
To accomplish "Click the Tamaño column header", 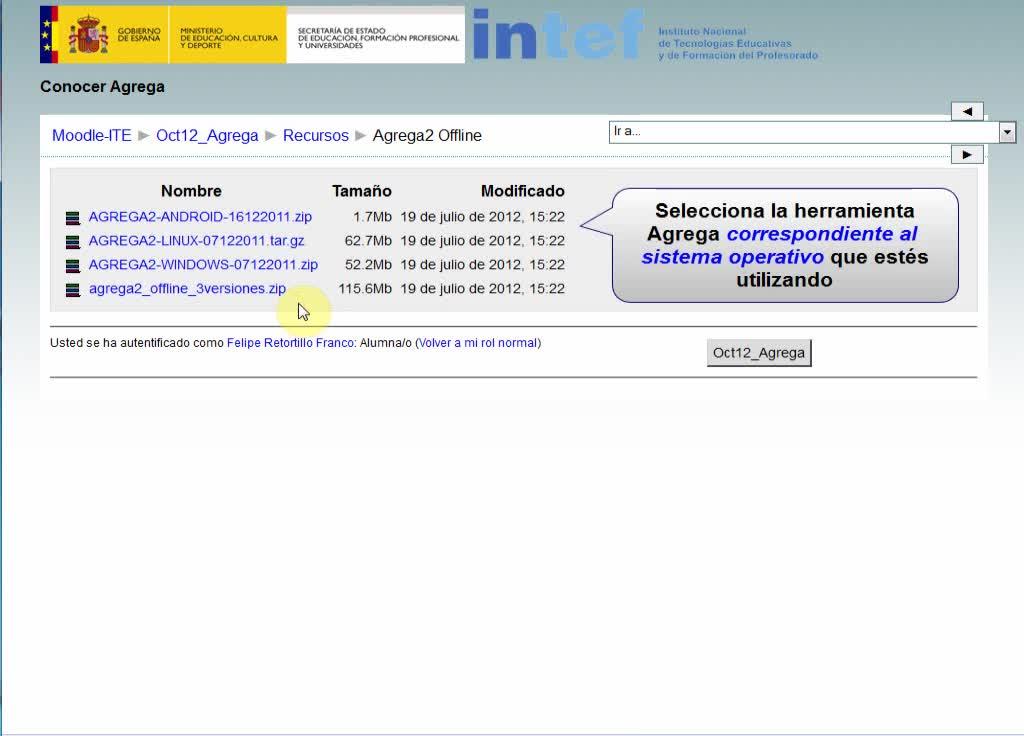I will (x=362, y=191).
